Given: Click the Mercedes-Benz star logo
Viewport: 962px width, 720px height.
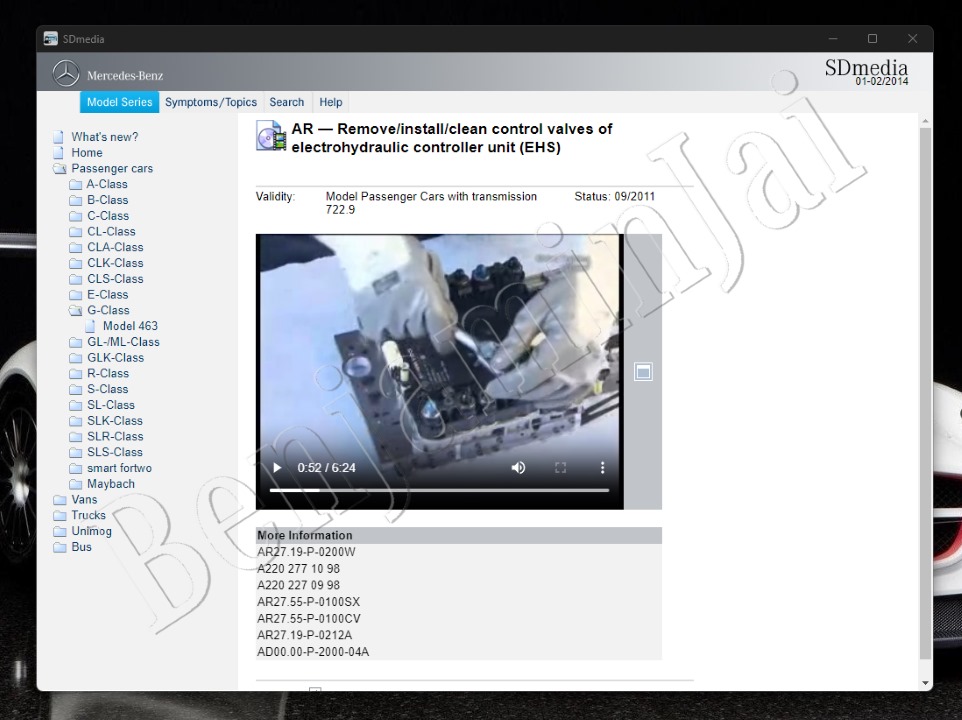Looking at the screenshot, I should click(66, 74).
